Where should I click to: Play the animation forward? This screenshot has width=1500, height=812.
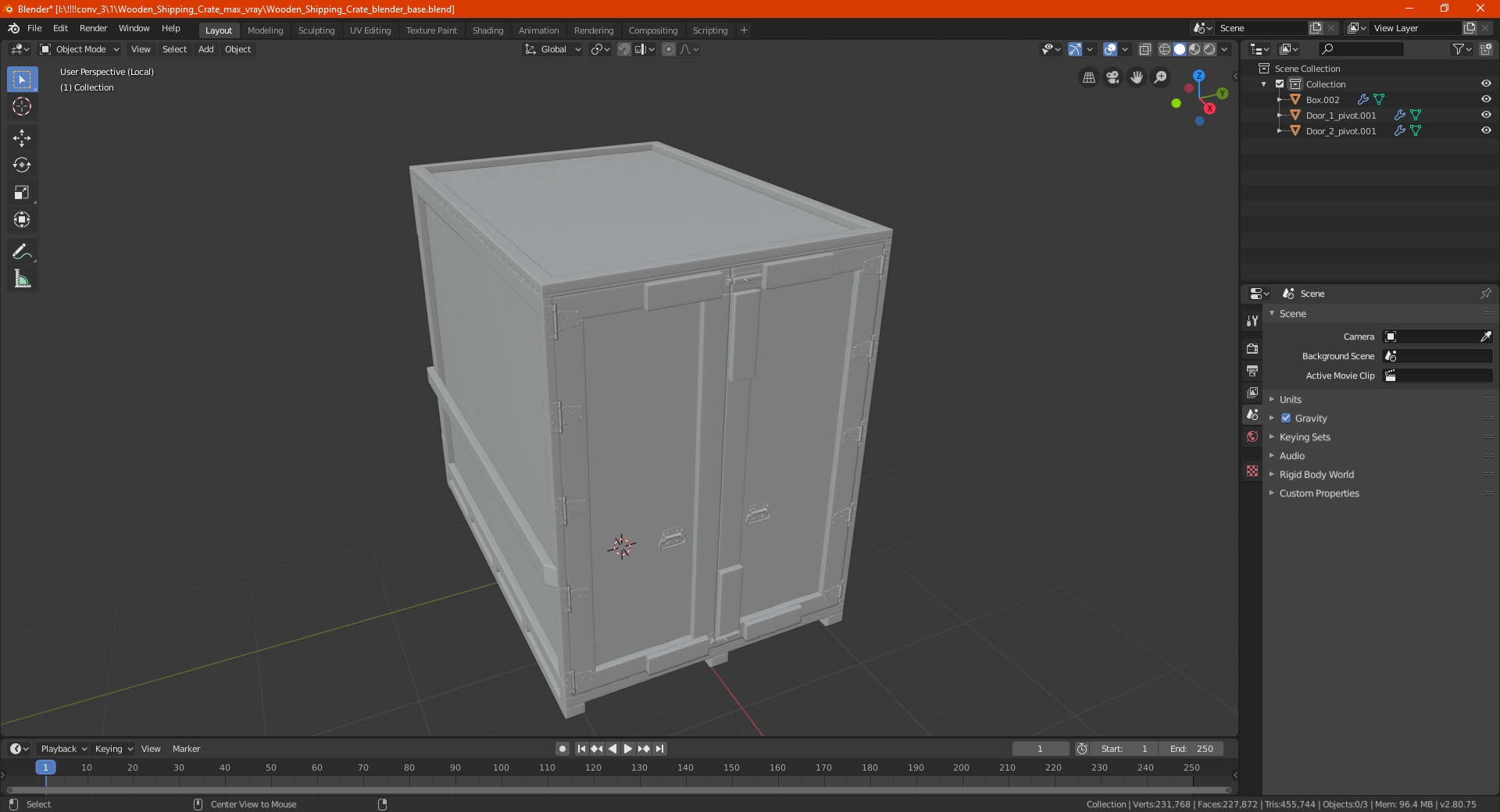point(628,749)
